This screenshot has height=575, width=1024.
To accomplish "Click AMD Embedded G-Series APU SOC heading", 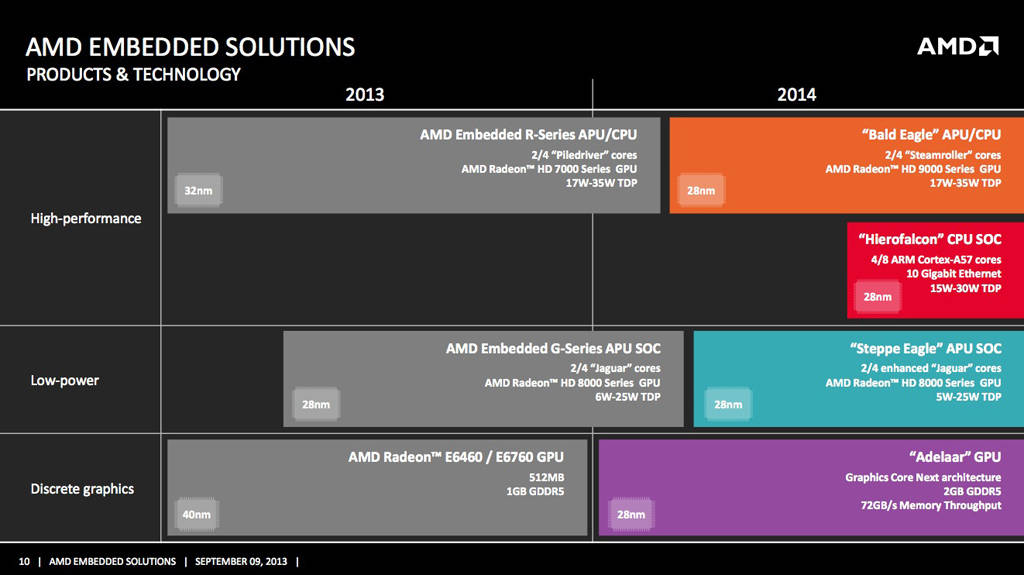I will click(553, 348).
